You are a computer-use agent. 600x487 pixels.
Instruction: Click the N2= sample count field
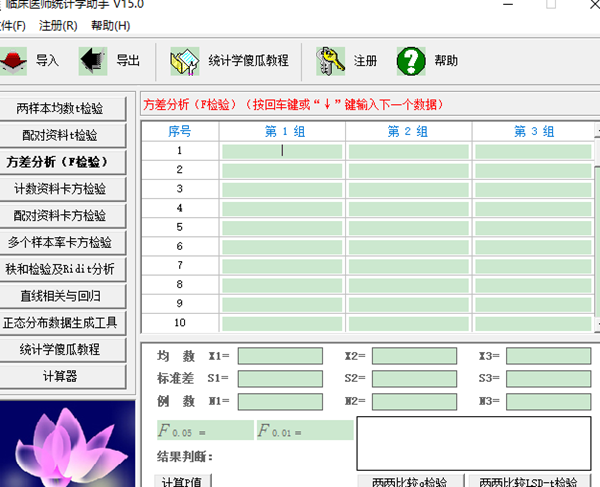[x=414, y=402]
